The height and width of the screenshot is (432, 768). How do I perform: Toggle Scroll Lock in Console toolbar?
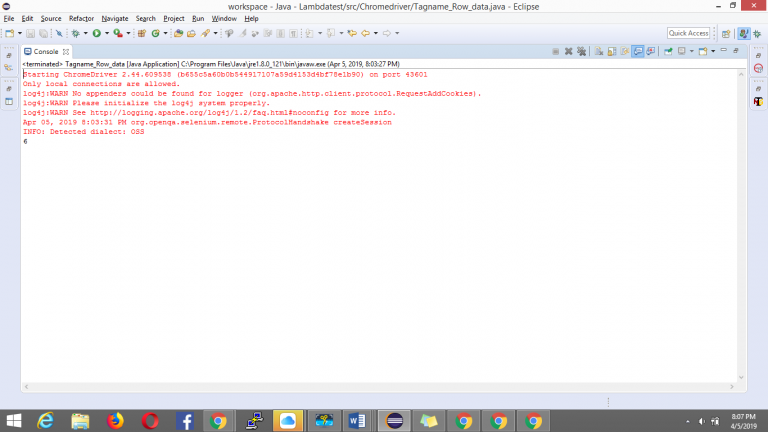pyautogui.click(x=611, y=51)
